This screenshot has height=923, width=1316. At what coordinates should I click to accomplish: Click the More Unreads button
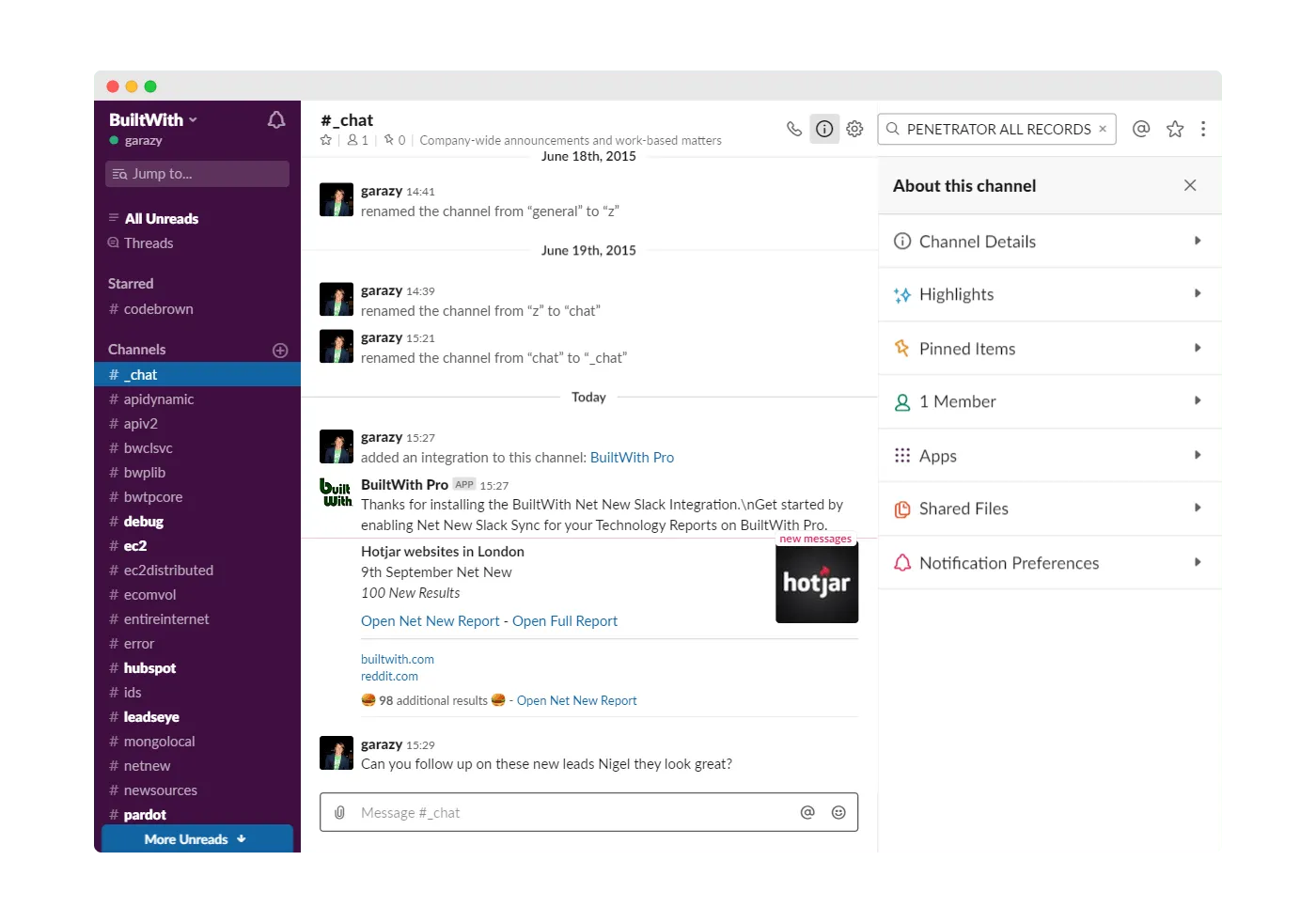pyautogui.click(x=196, y=839)
